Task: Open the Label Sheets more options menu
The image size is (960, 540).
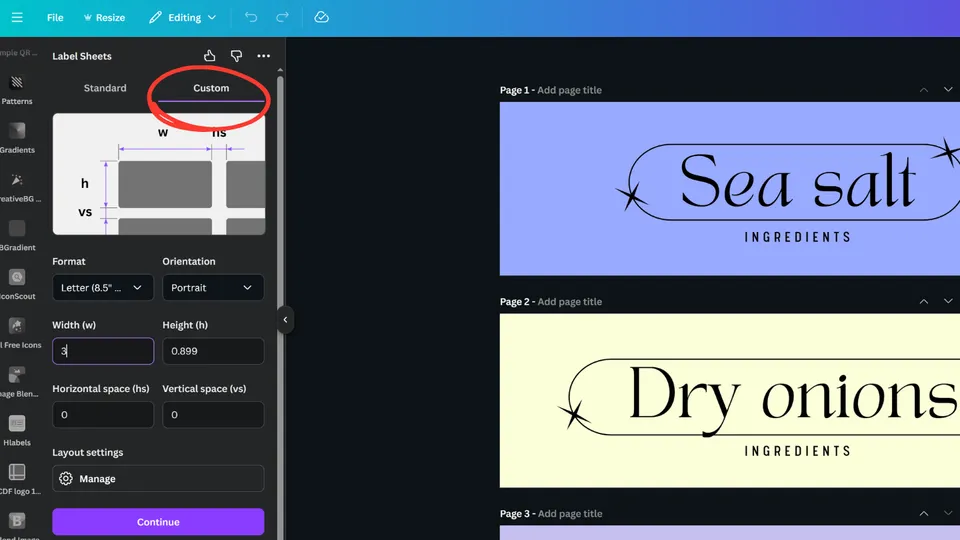Action: [263, 56]
